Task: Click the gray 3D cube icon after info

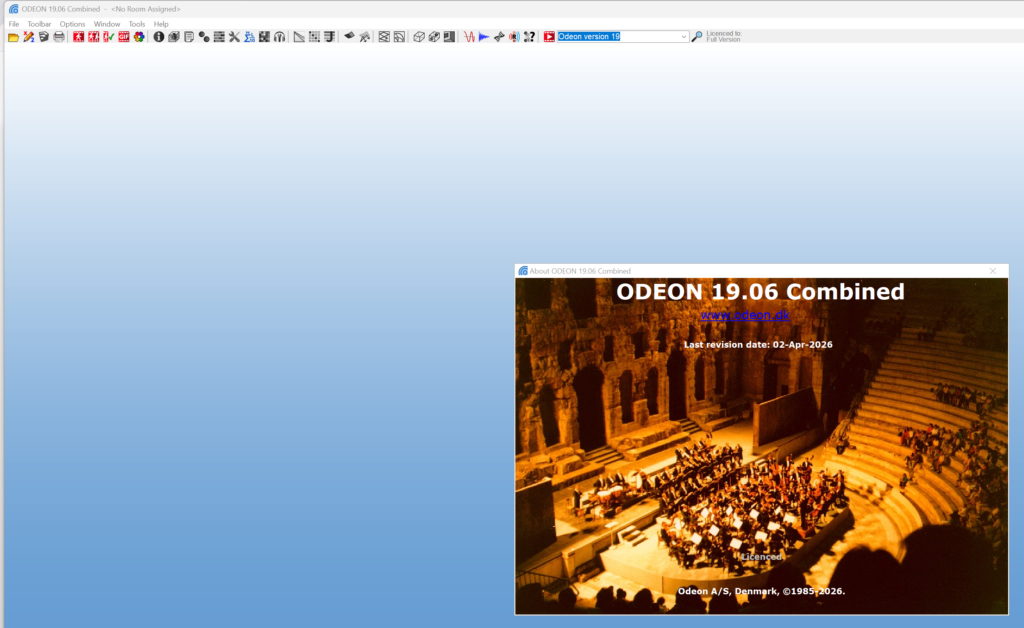Action: coord(174,37)
